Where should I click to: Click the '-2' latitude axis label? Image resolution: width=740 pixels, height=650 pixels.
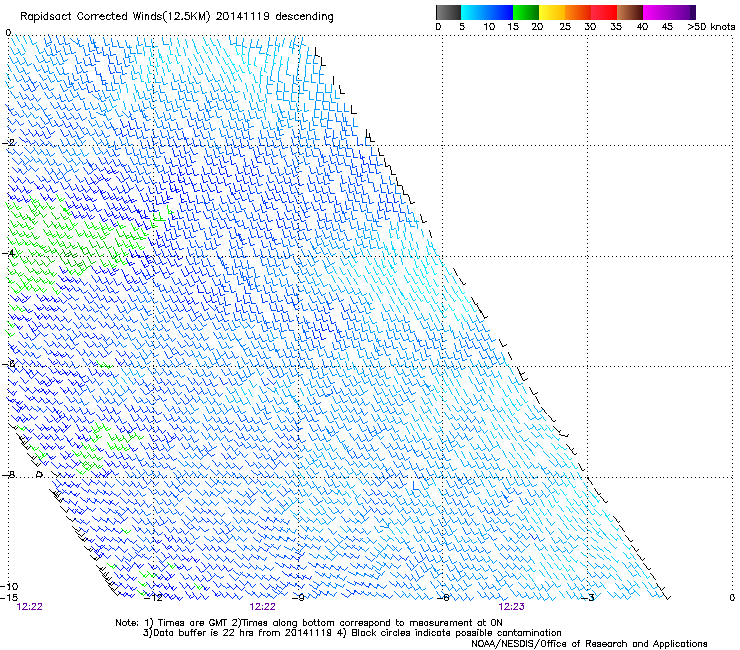(8, 143)
